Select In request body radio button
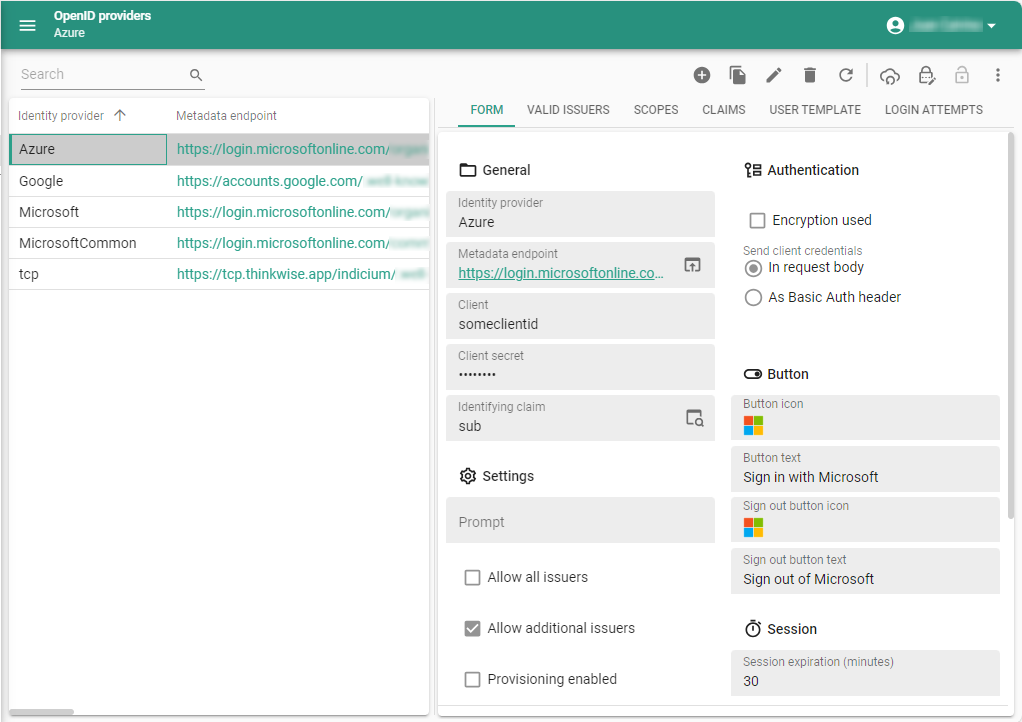The image size is (1022, 722). point(753,268)
